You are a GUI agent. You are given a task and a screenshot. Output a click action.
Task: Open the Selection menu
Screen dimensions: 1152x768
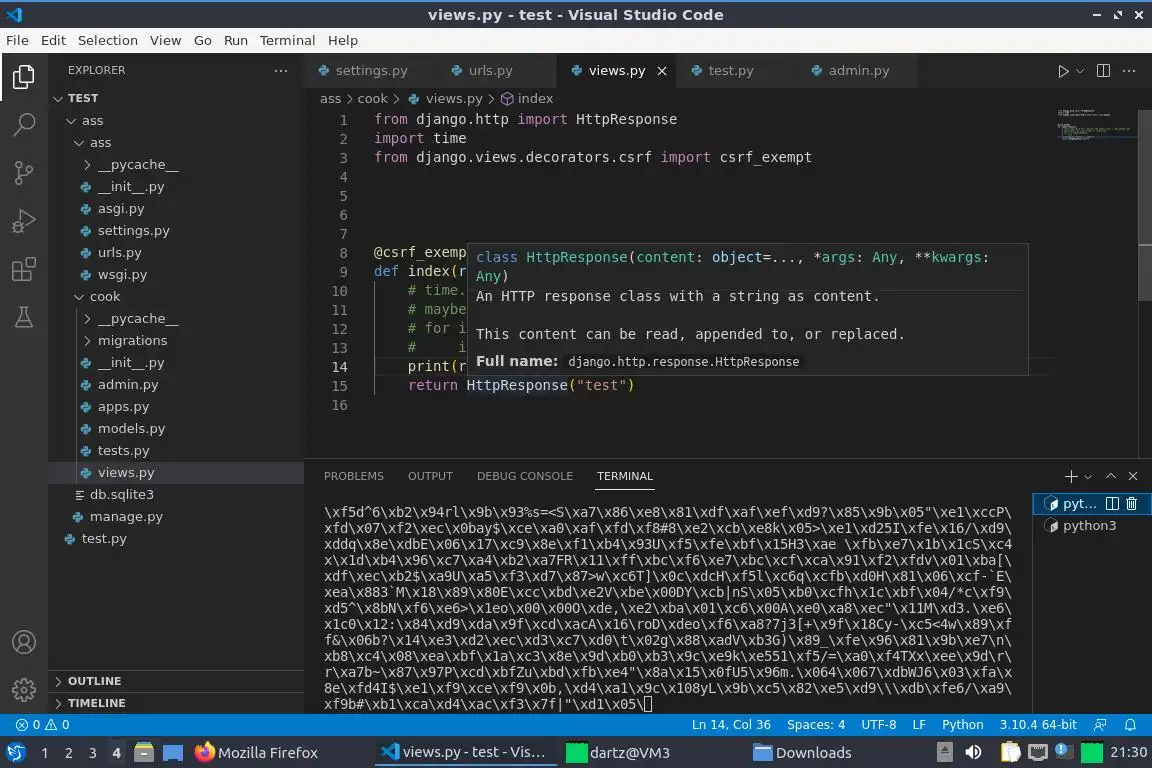(x=108, y=40)
